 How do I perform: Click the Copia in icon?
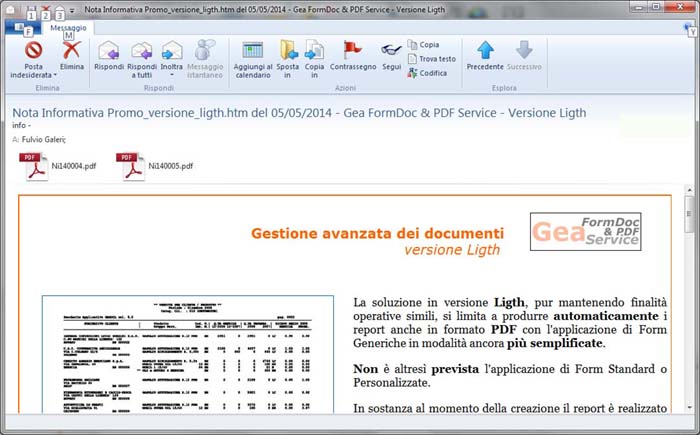click(x=314, y=50)
